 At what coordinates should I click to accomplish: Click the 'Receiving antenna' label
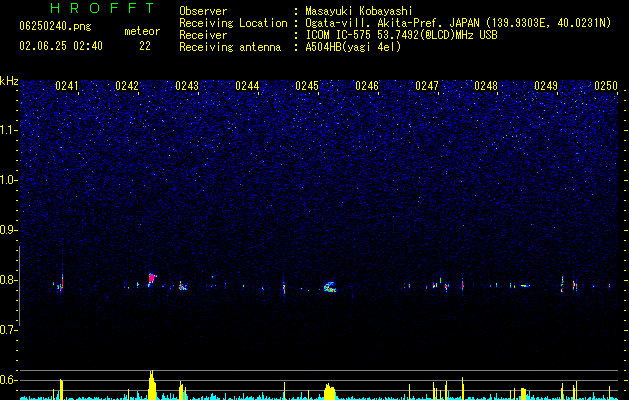coord(230,47)
